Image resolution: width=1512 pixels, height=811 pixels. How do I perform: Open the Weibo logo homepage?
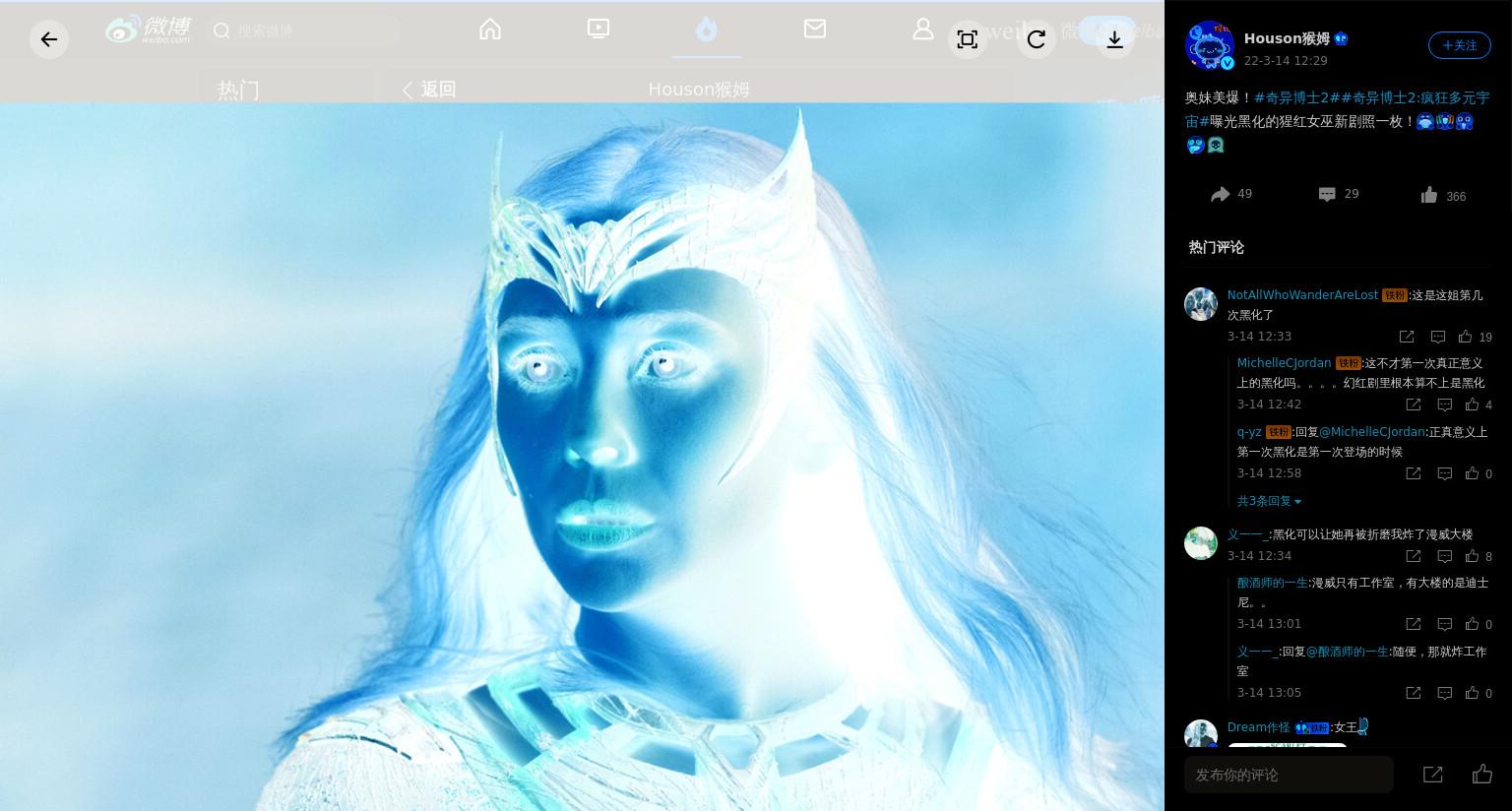click(149, 31)
